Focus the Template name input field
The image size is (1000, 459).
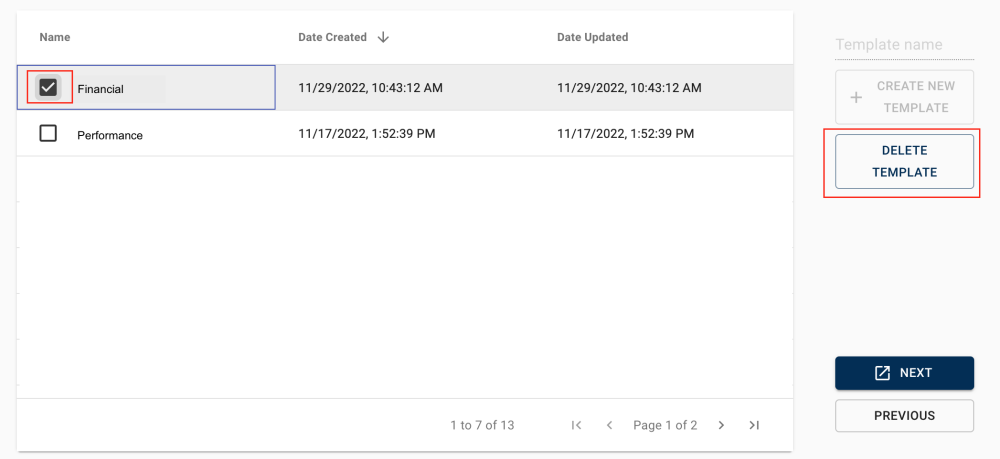[x=889, y=45]
